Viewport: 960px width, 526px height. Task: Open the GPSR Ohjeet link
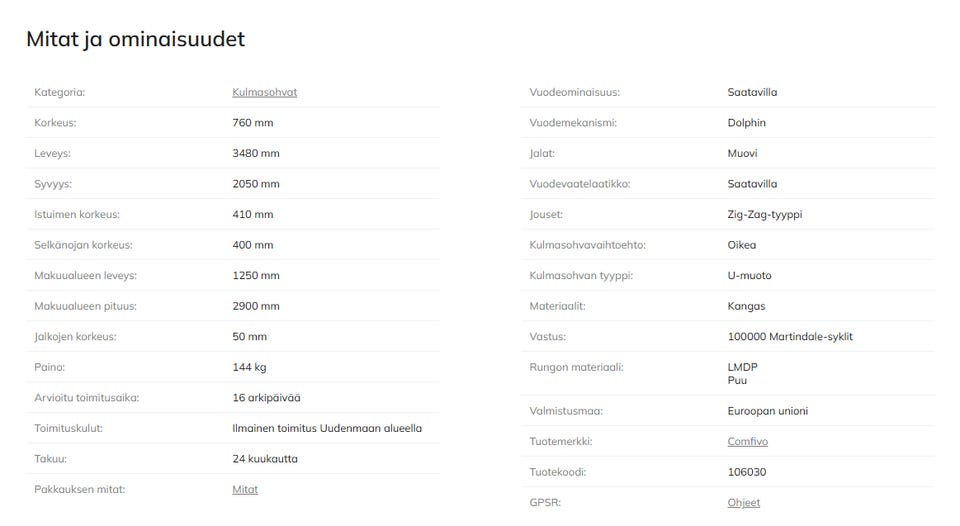(743, 502)
